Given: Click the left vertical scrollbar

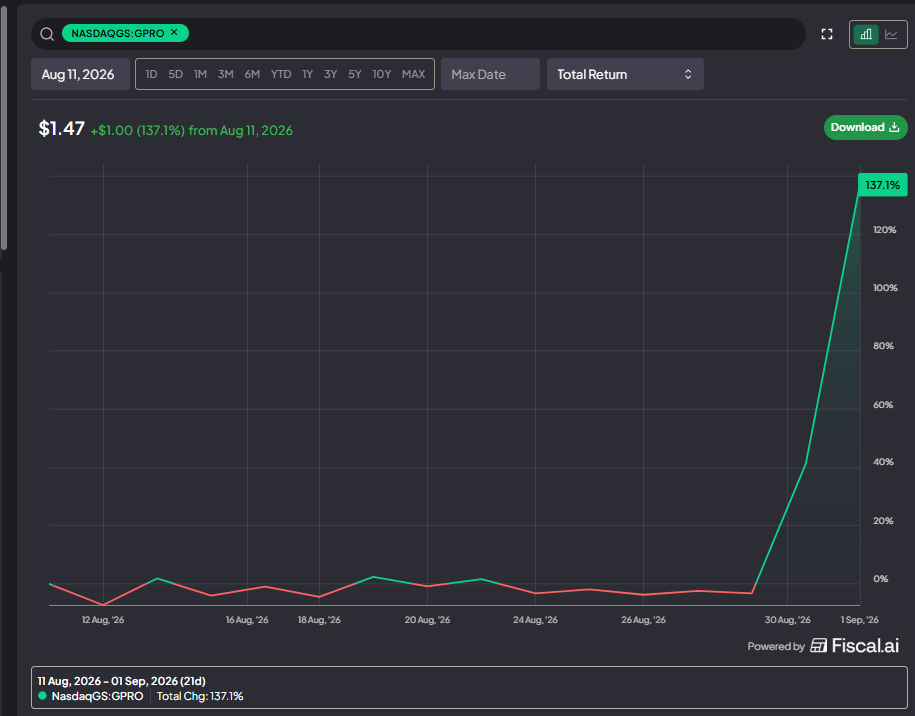Looking at the screenshot, I should (x=4, y=127).
